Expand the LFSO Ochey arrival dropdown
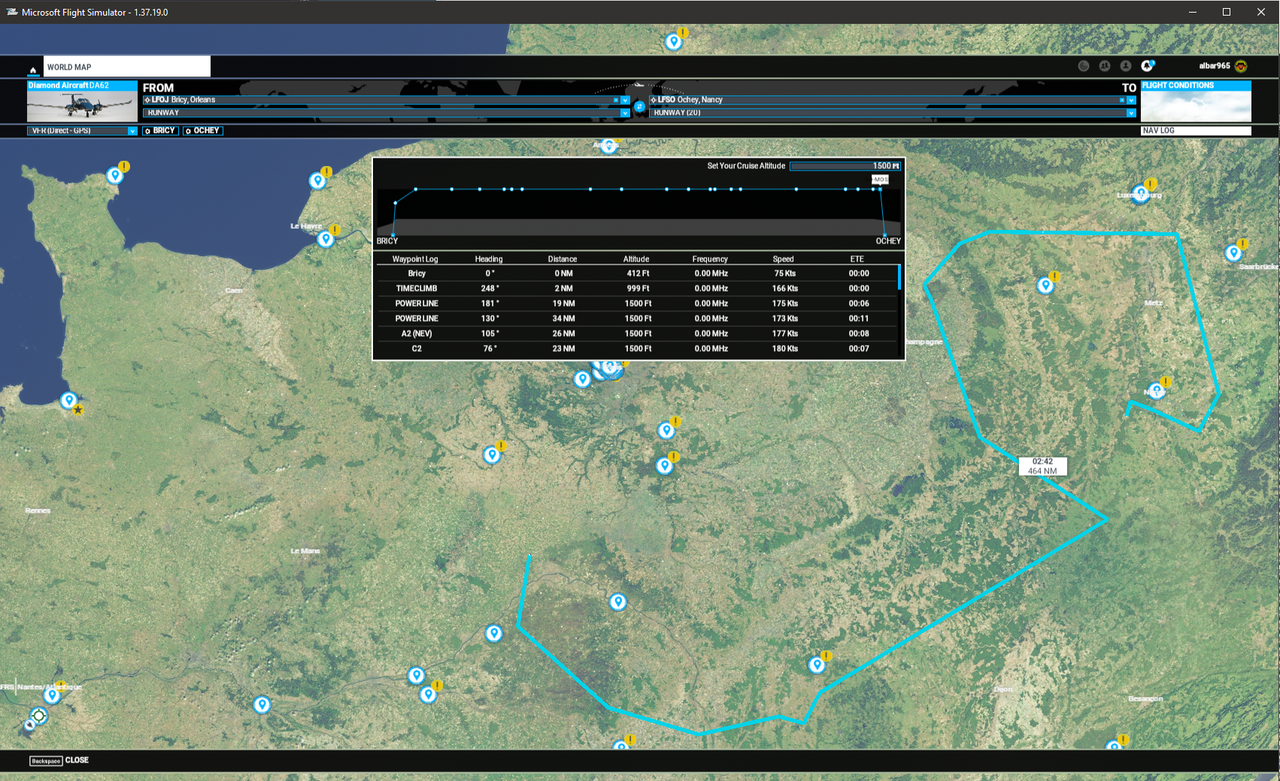 pyautogui.click(x=1131, y=100)
